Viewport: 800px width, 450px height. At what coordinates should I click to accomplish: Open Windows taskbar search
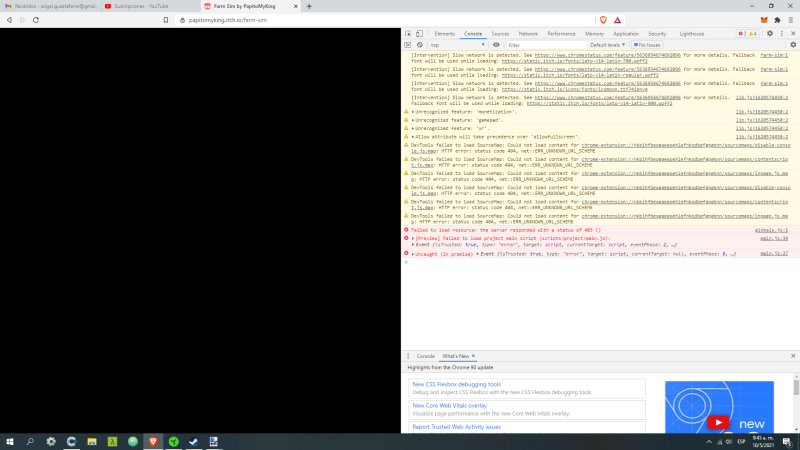[30, 442]
